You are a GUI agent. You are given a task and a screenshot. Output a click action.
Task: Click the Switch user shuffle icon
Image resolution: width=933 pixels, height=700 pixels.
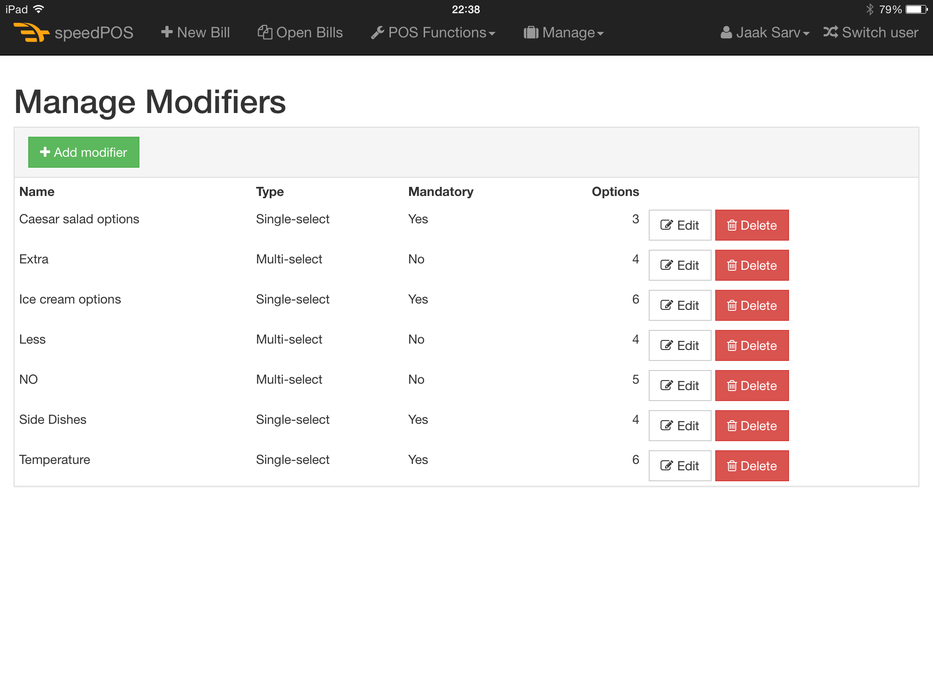tap(831, 33)
